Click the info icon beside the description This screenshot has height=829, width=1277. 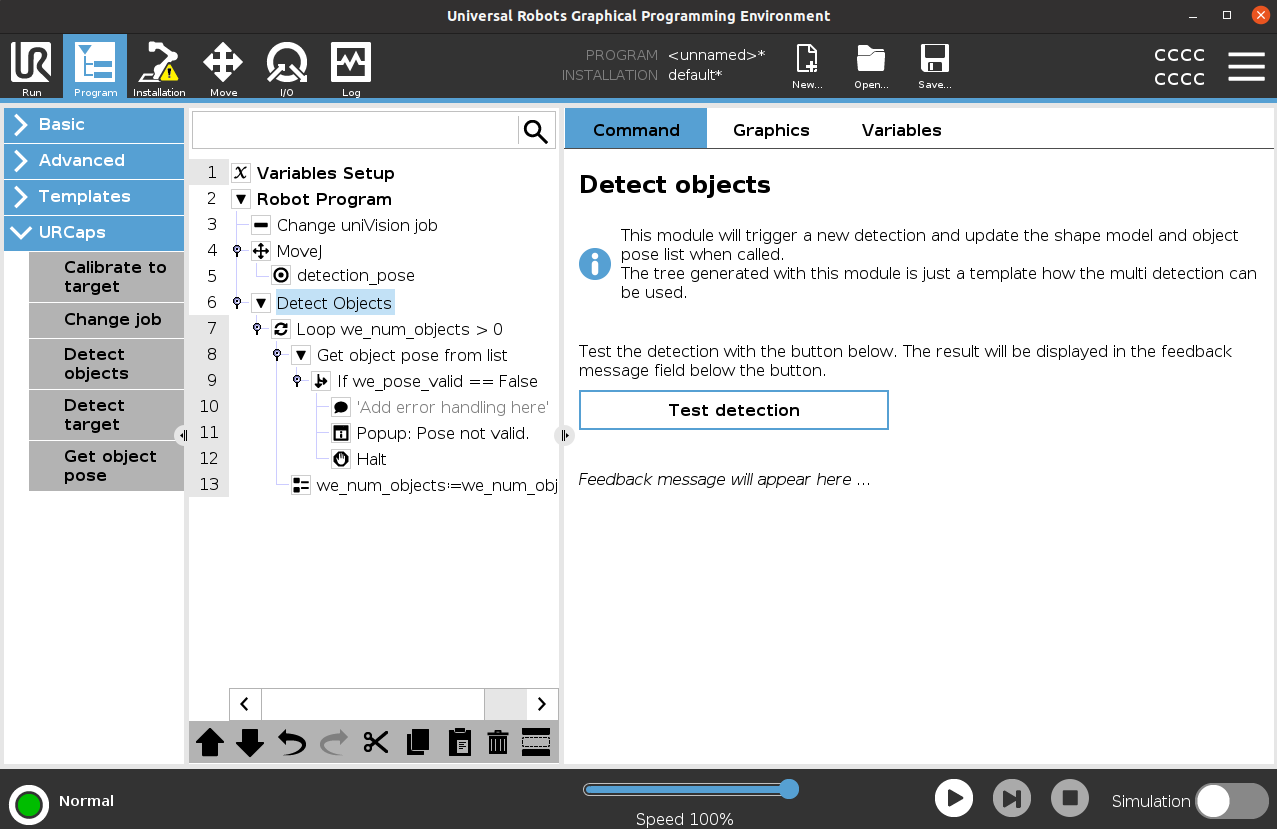595,264
